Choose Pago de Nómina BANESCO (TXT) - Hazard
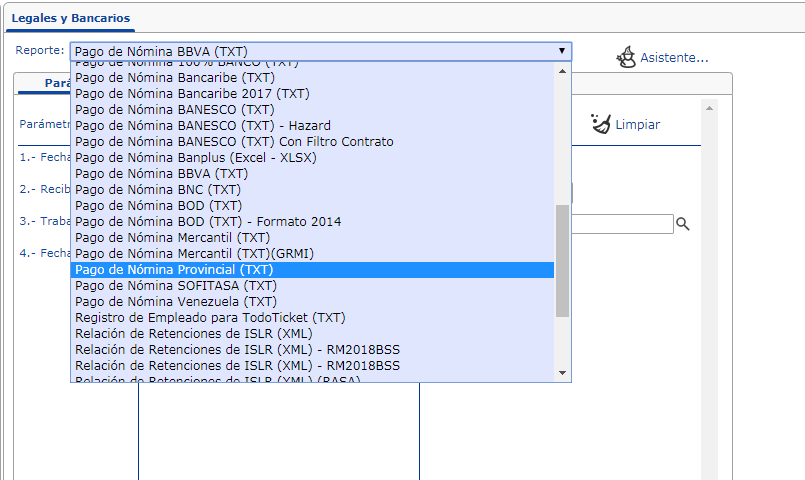This screenshot has width=805, height=480. [312, 126]
